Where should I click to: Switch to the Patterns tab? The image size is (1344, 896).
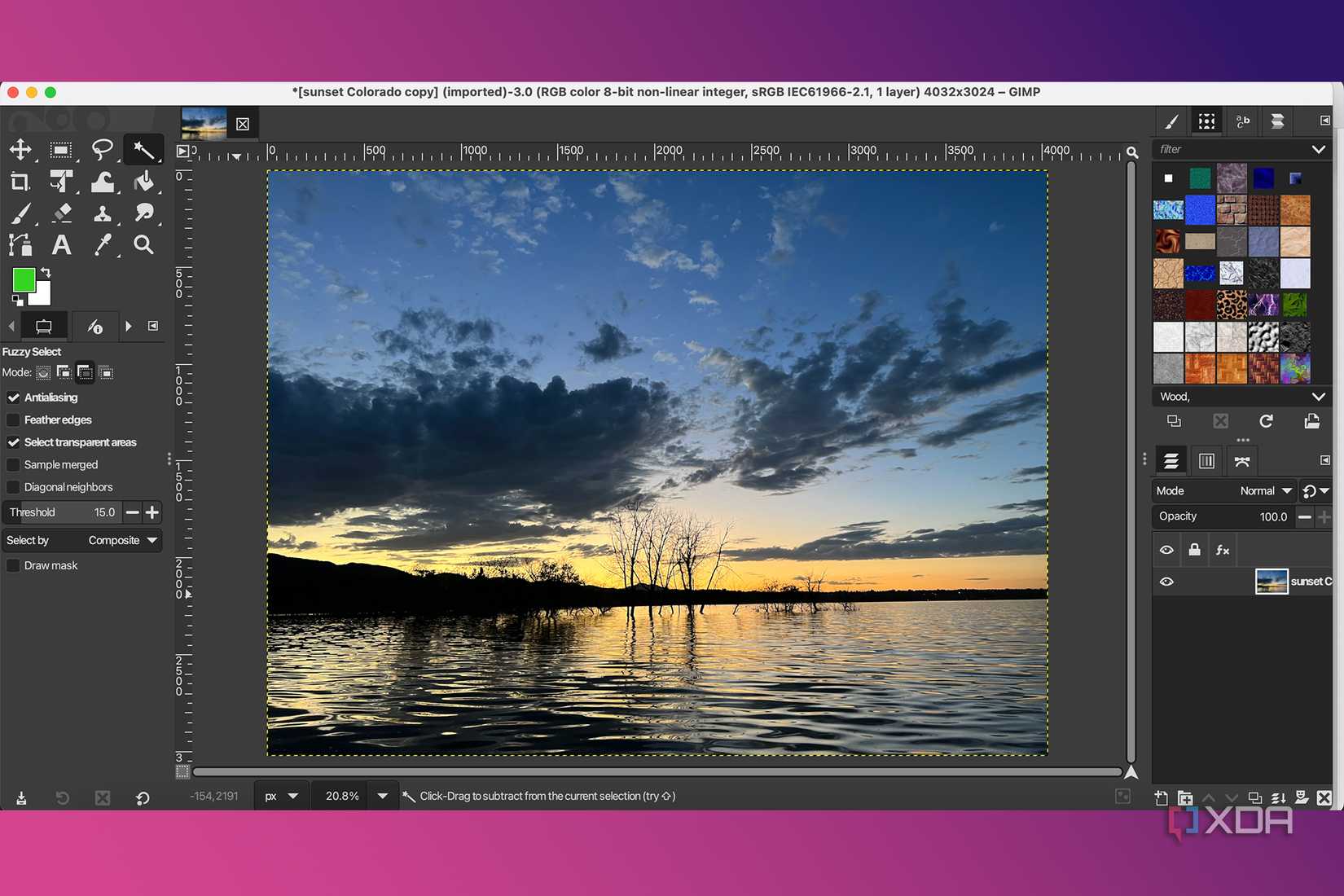point(1206,121)
